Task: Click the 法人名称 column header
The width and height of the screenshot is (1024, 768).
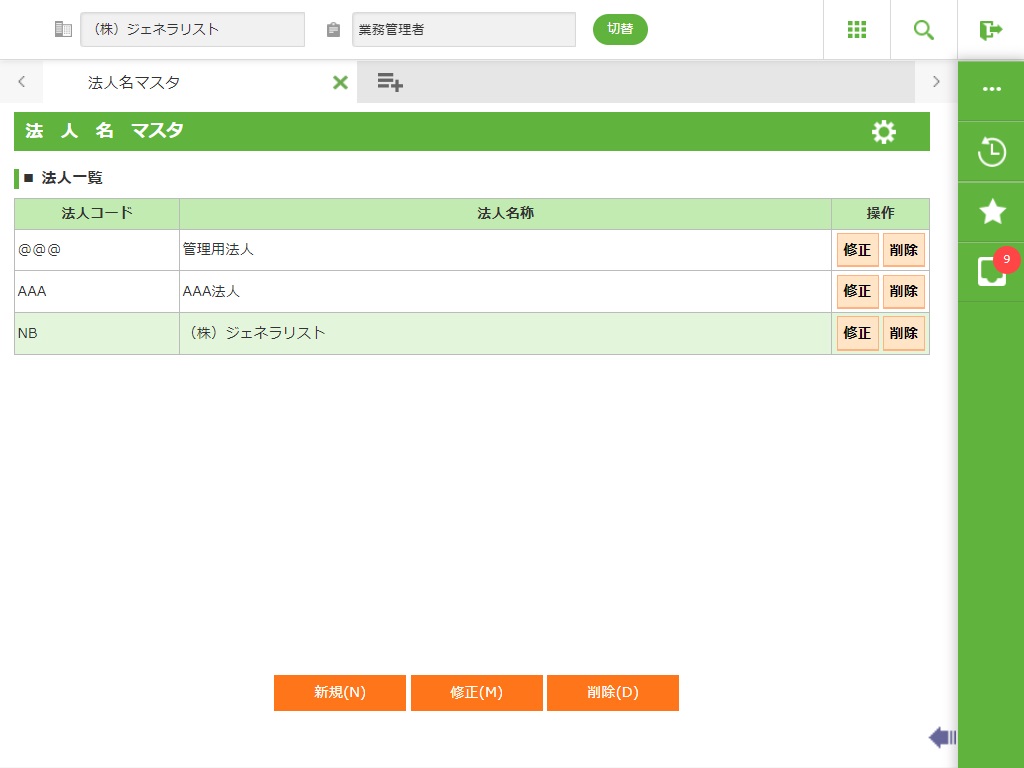Action: pyautogui.click(x=505, y=214)
